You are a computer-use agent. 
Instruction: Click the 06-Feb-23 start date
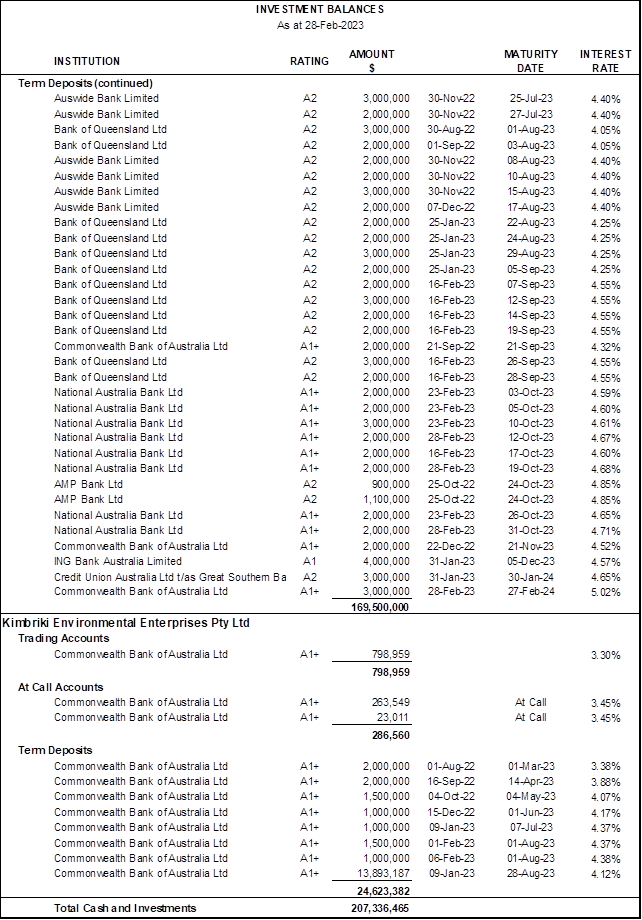point(451,858)
